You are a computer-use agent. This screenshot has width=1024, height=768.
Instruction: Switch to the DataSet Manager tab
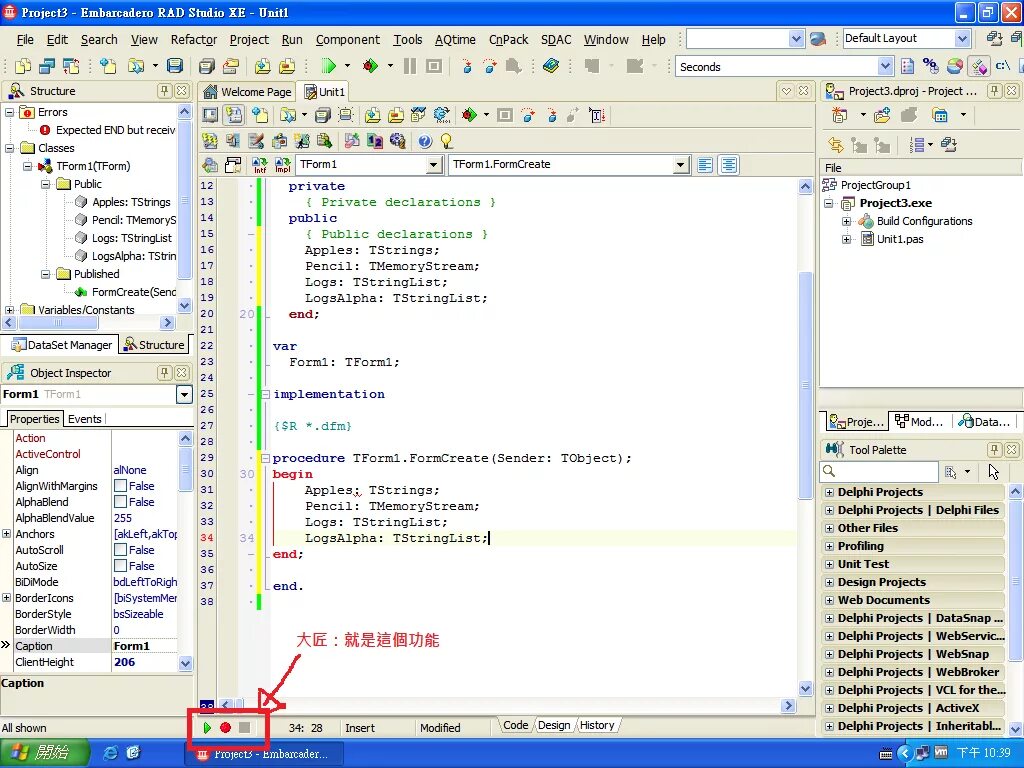point(62,345)
